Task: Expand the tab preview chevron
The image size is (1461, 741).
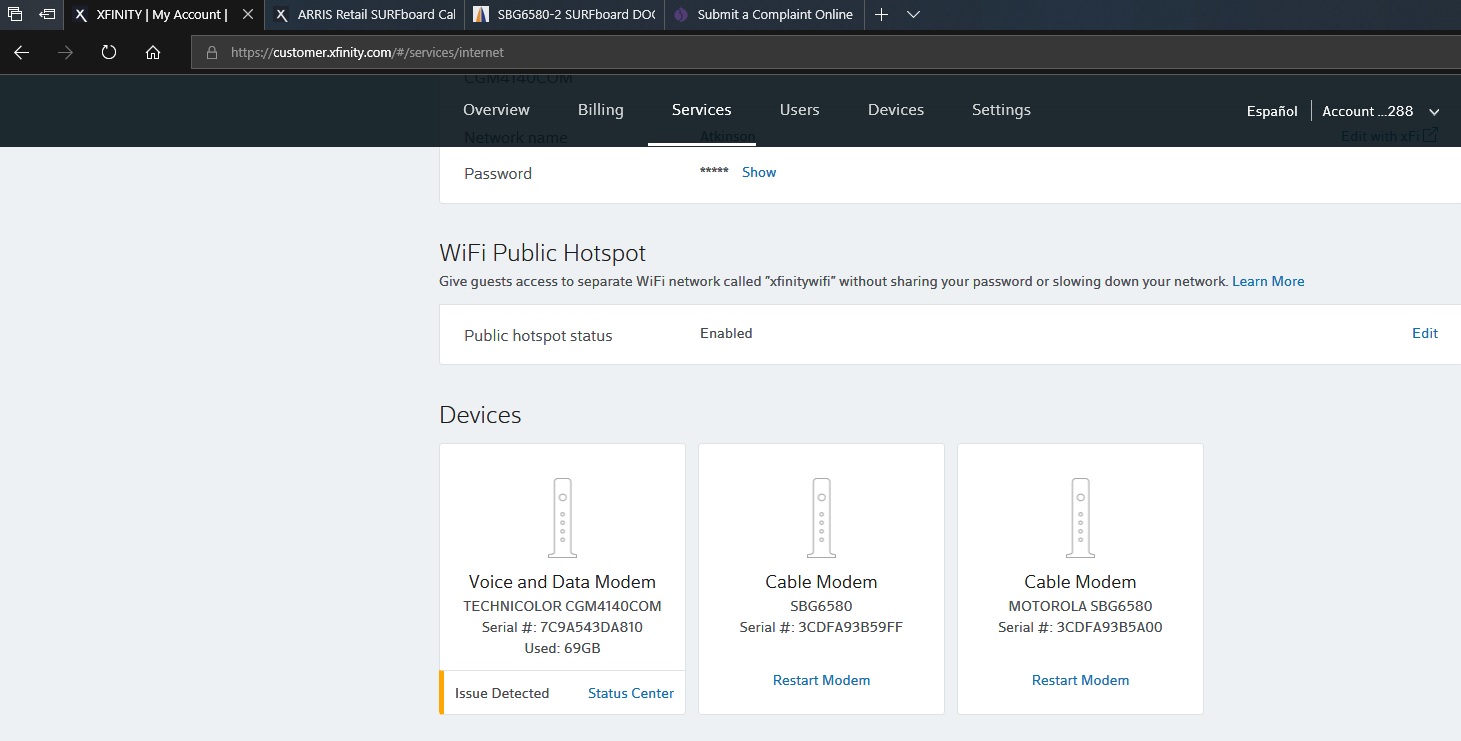Action: [x=913, y=15]
